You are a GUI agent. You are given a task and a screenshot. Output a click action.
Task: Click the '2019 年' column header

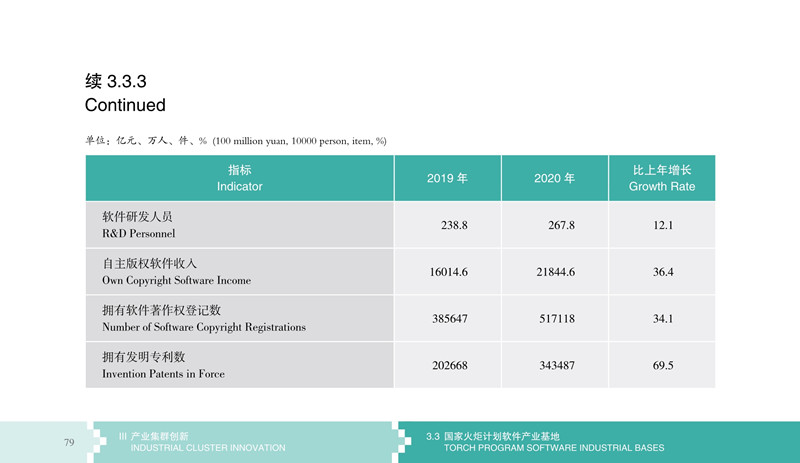pos(447,178)
